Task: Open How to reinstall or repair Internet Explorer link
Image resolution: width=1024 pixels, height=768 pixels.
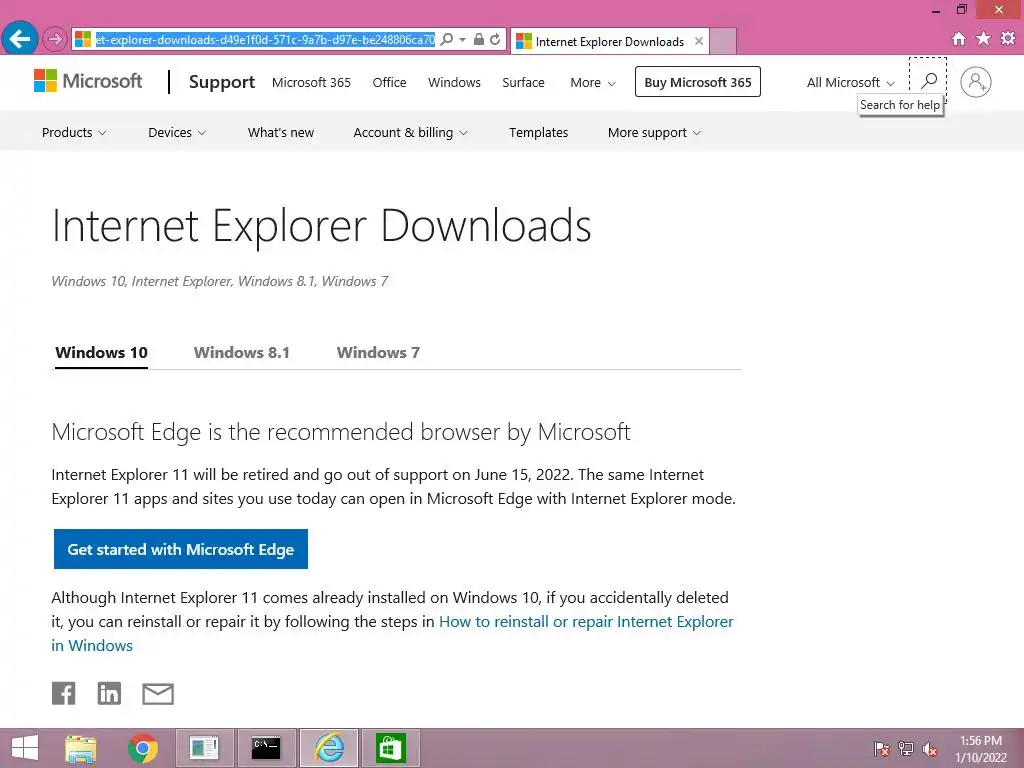Action: pos(392,633)
